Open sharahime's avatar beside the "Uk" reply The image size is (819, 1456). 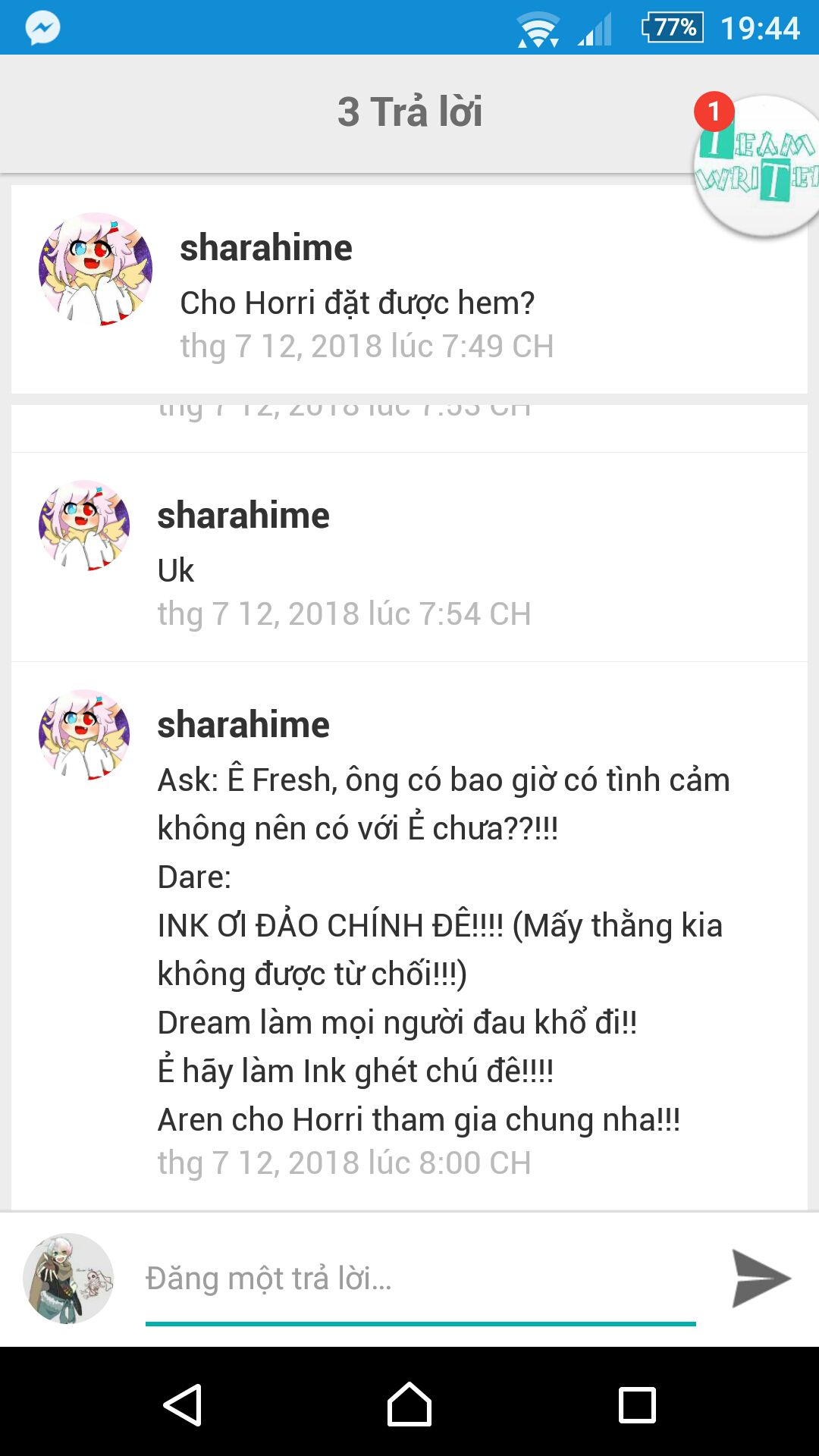84,525
